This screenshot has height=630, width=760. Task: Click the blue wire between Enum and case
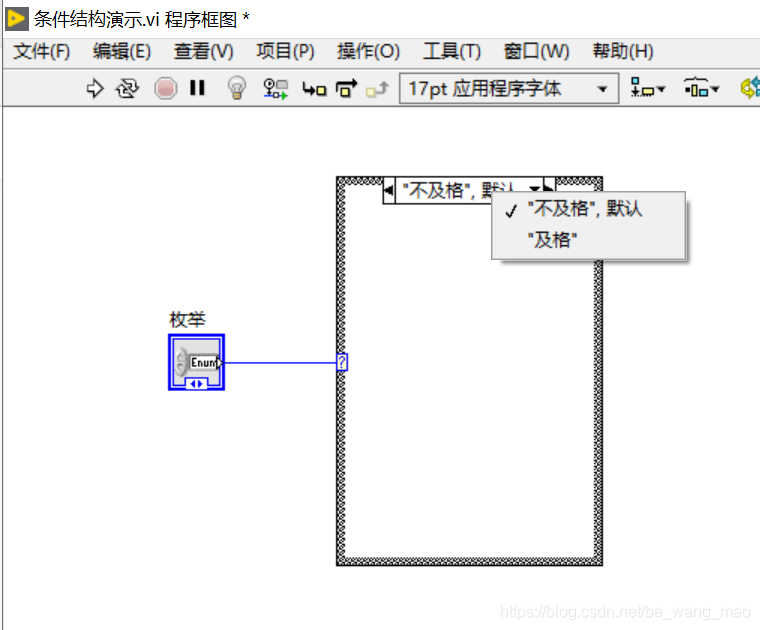point(281,362)
